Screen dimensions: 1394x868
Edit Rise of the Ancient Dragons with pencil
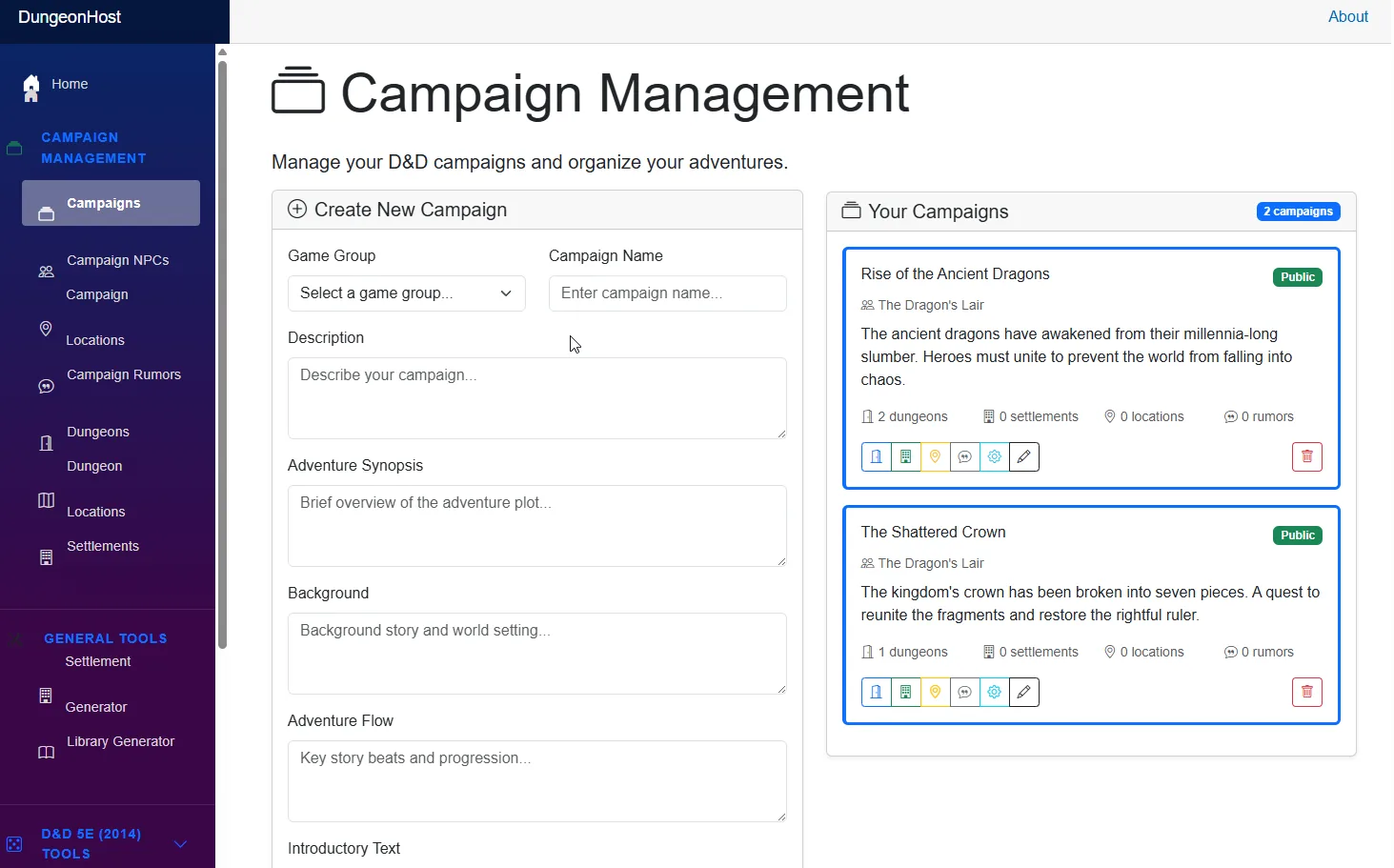[x=1023, y=457]
